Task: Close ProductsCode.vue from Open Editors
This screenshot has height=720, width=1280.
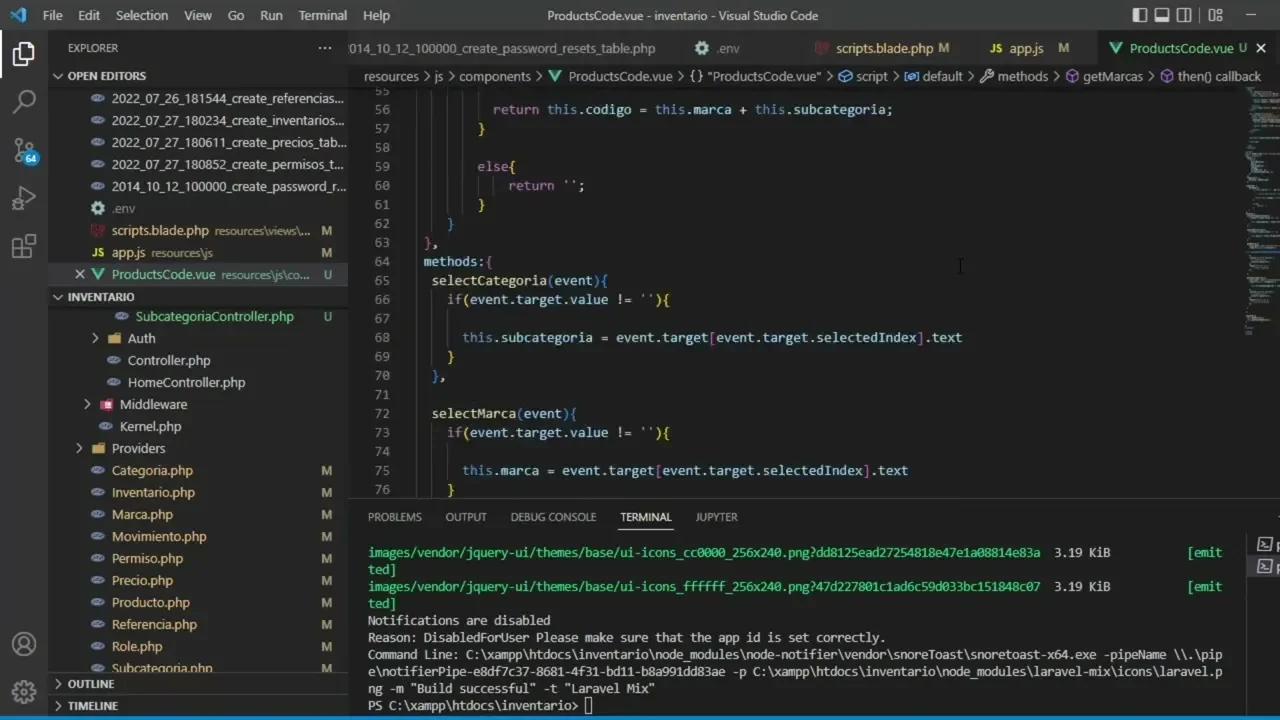Action: click(x=80, y=274)
